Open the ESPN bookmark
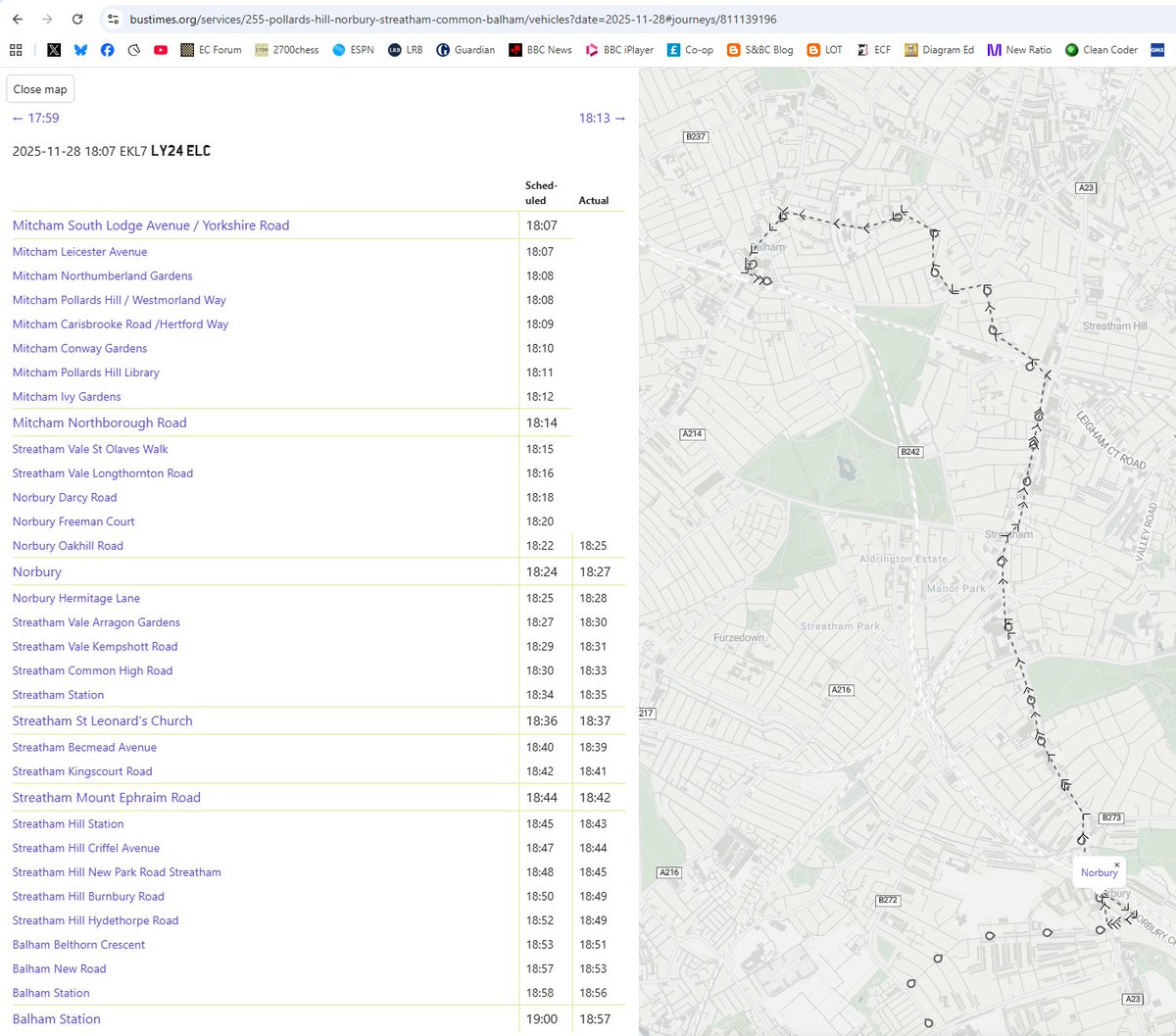 353,49
